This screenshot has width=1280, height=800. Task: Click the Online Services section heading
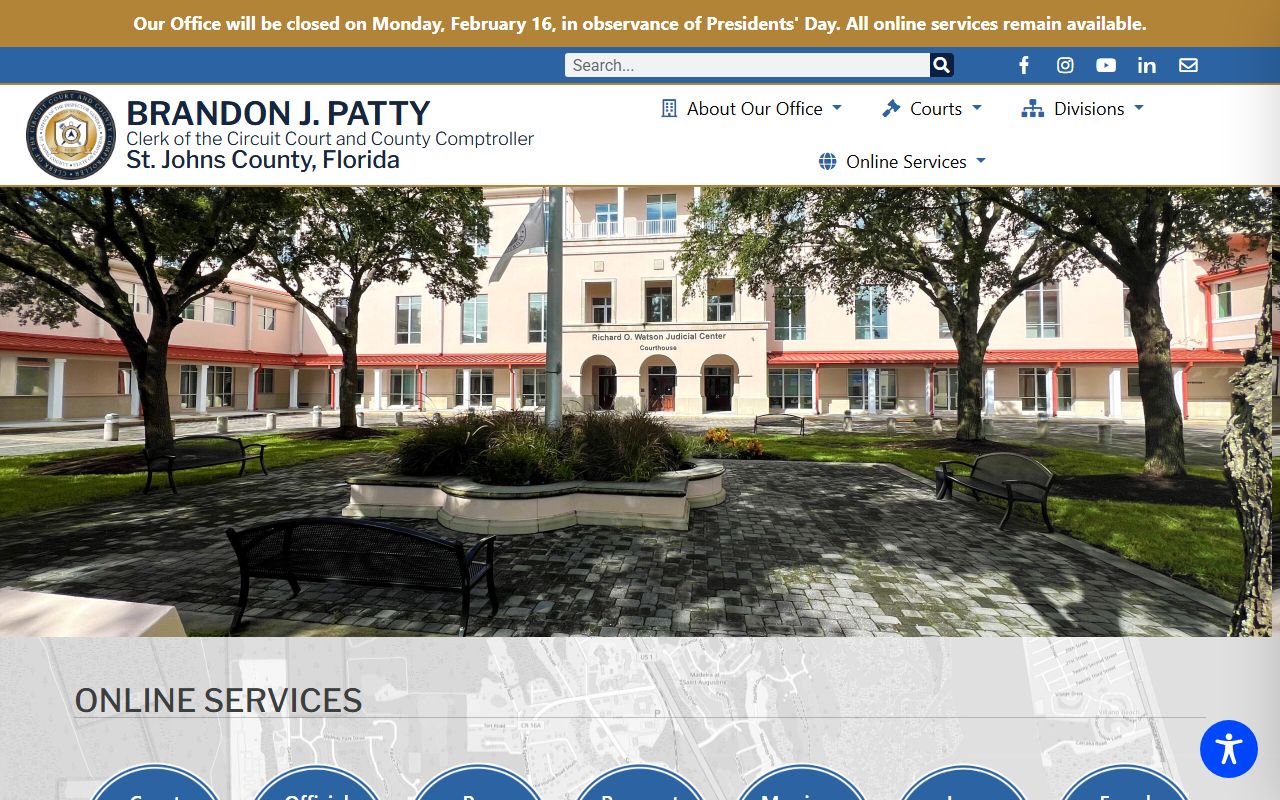[x=218, y=700]
